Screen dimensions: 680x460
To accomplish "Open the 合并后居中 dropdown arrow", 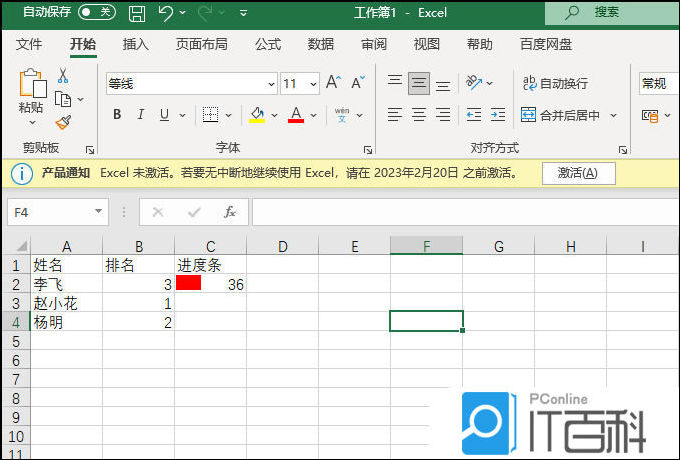I will pyautogui.click(x=613, y=115).
